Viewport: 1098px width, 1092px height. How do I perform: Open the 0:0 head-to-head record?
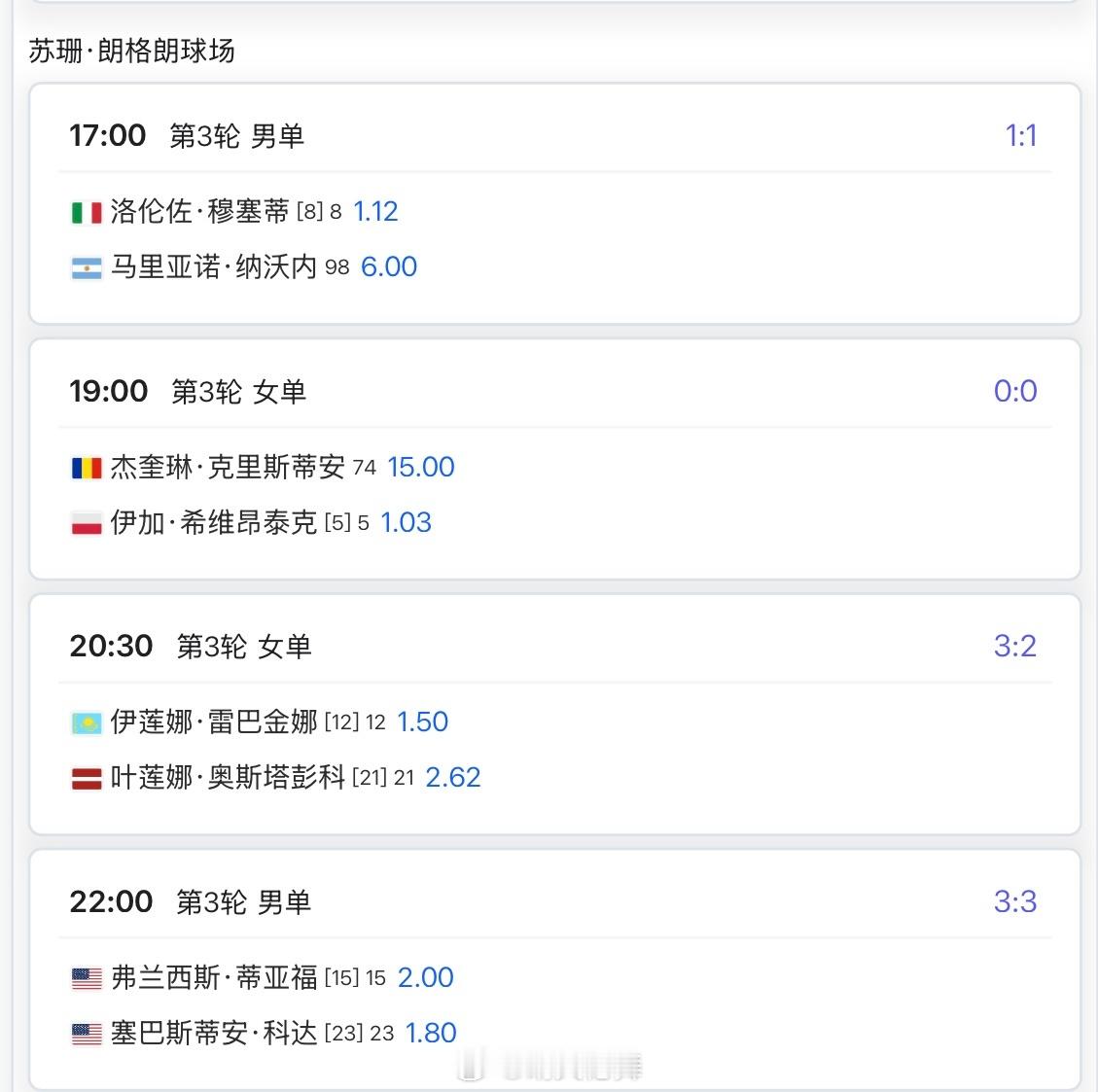point(1014,391)
